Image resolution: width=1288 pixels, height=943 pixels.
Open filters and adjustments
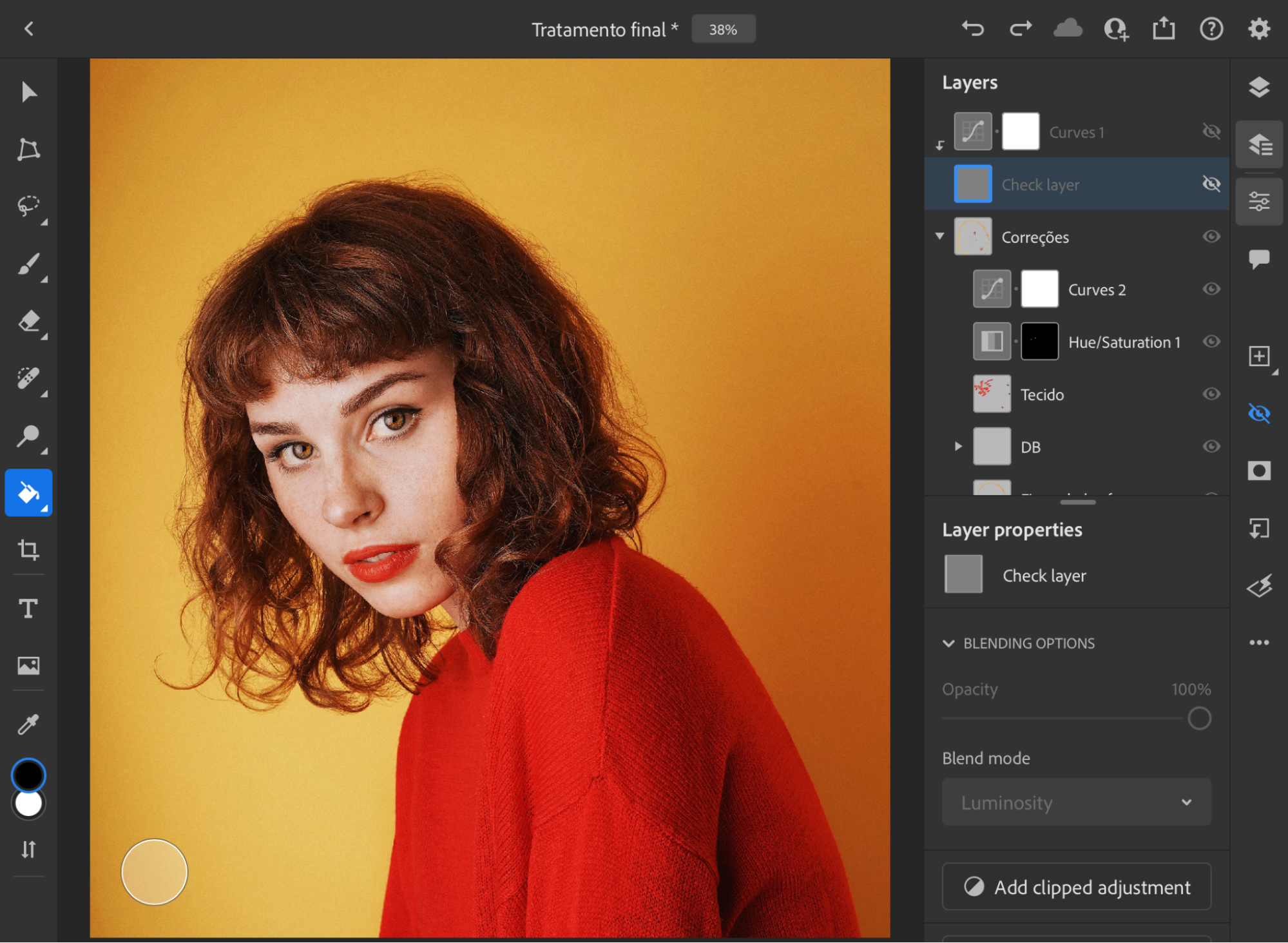pos(1259,585)
